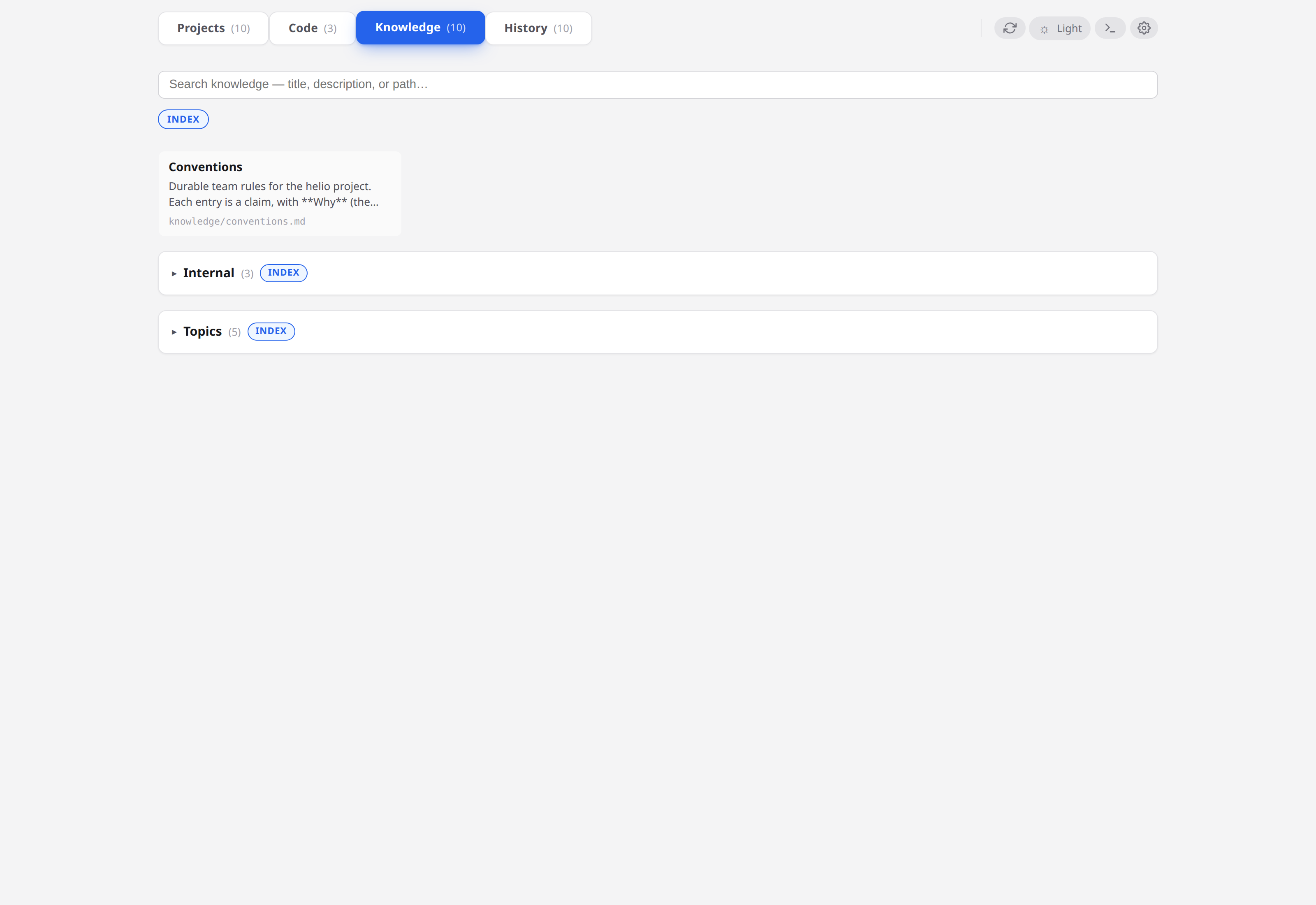Click the refresh/sync icon

(1010, 27)
